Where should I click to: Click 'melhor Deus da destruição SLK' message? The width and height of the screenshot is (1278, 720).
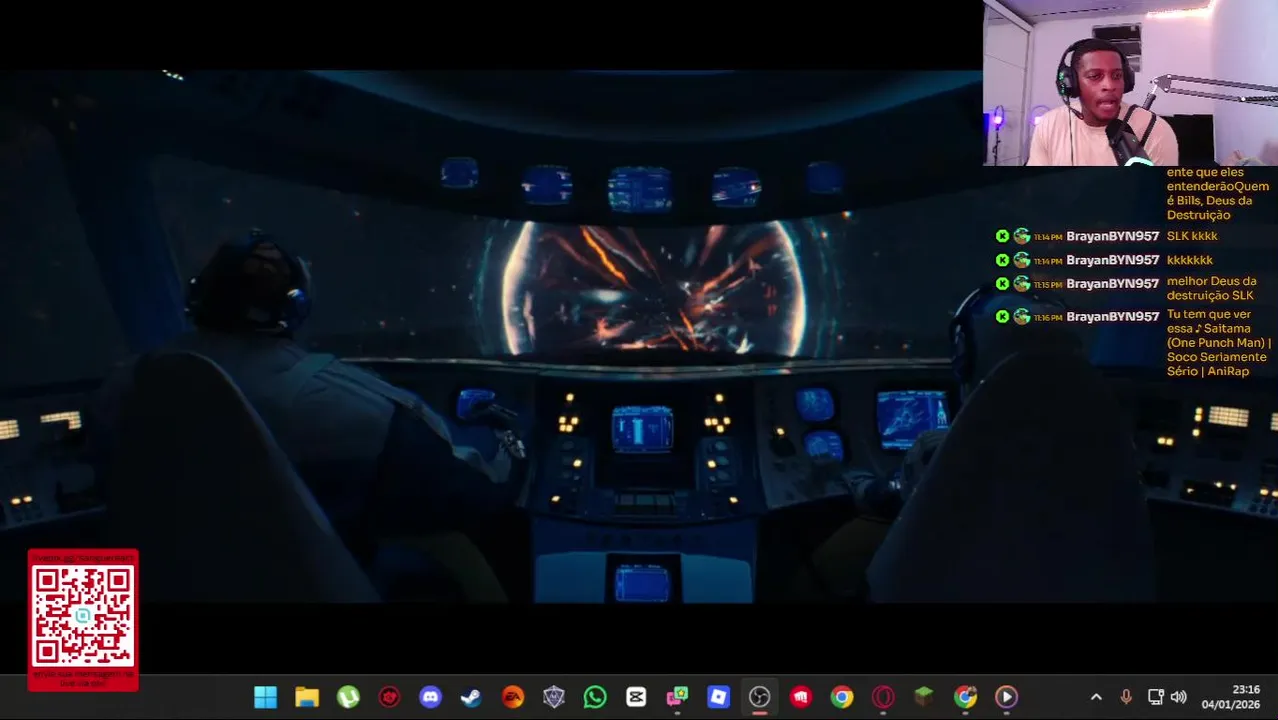(1211, 289)
